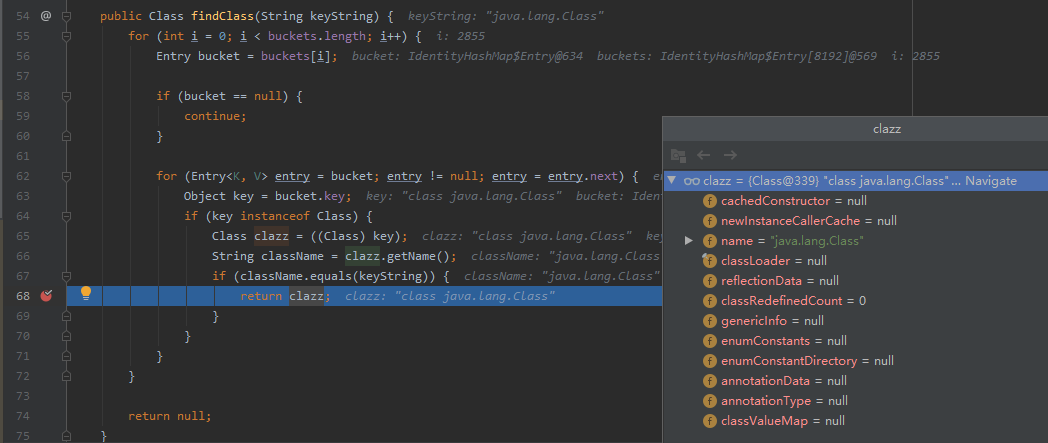Click fold end marker at line 71
The height and width of the screenshot is (443, 1048).
click(x=66, y=356)
